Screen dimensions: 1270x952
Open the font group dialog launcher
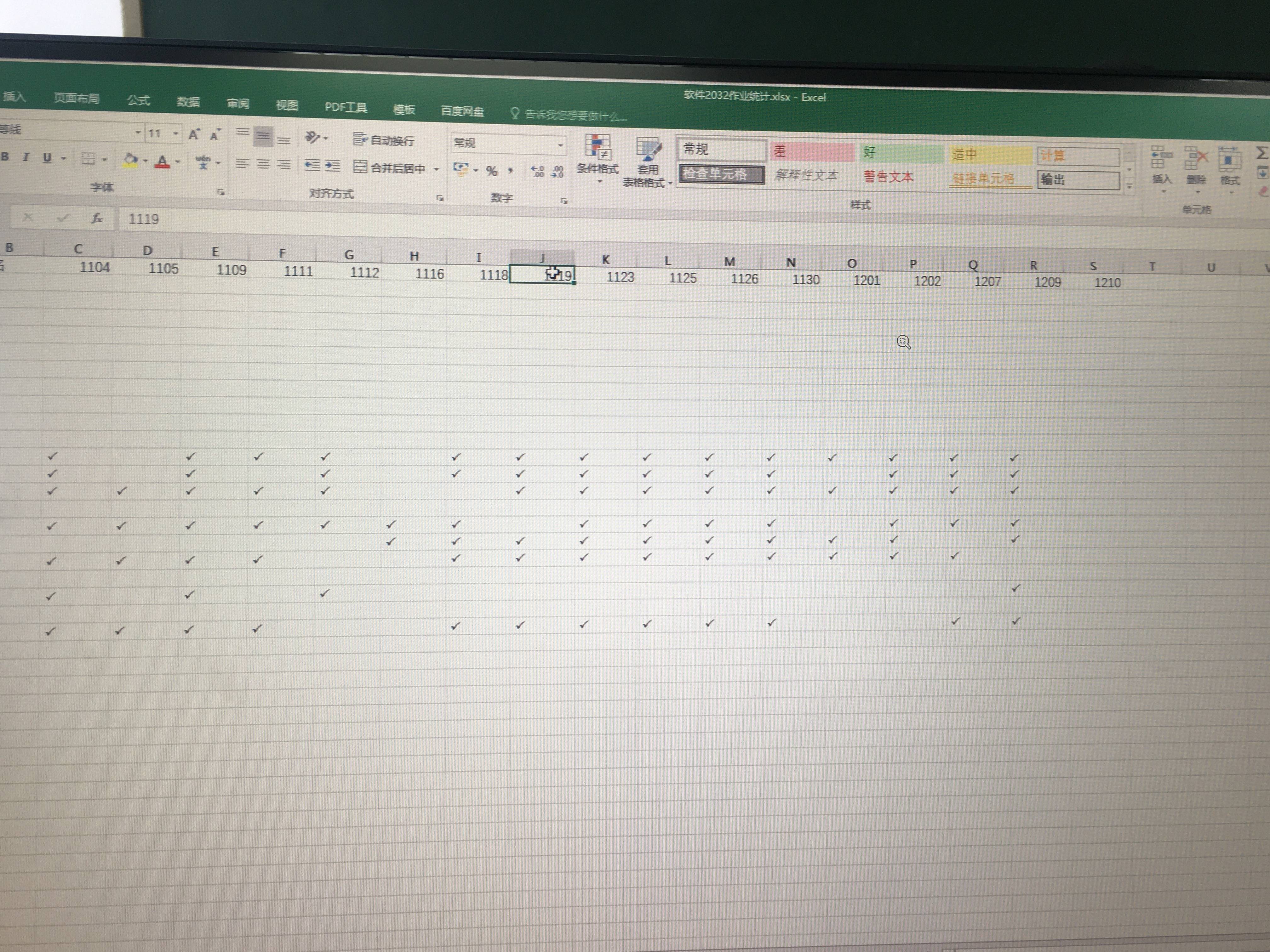(220, 192)
